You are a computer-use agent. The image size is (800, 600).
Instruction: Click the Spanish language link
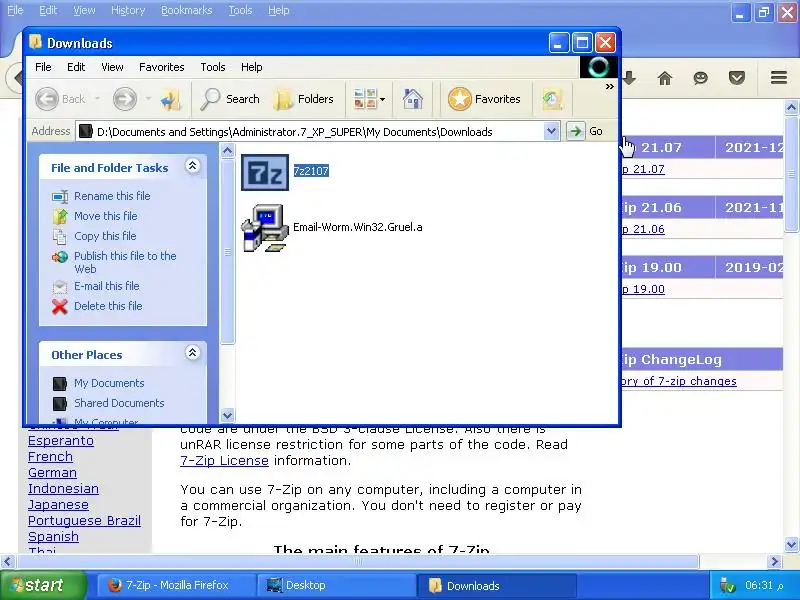54,537
